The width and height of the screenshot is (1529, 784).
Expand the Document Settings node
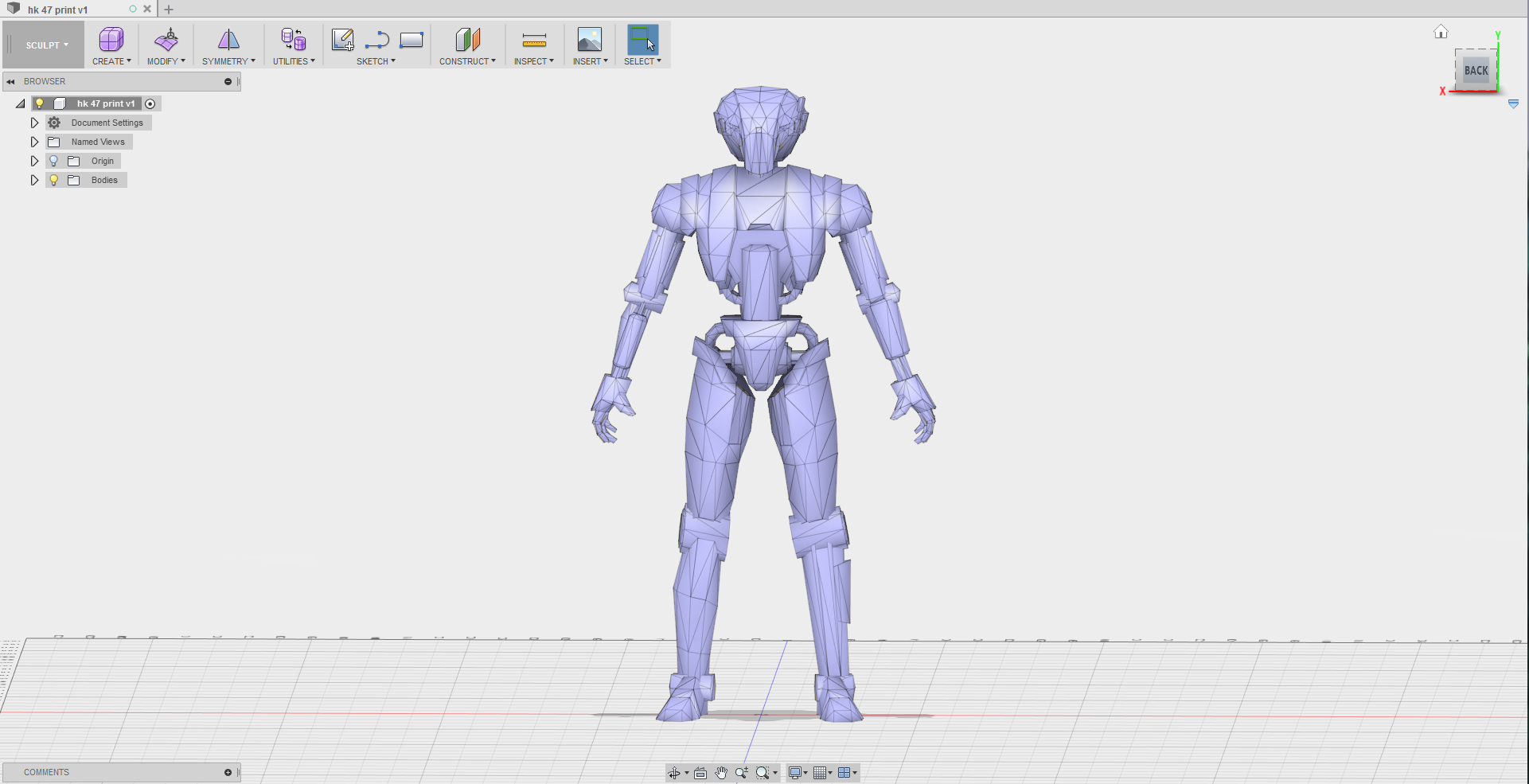tap(34, 123)
